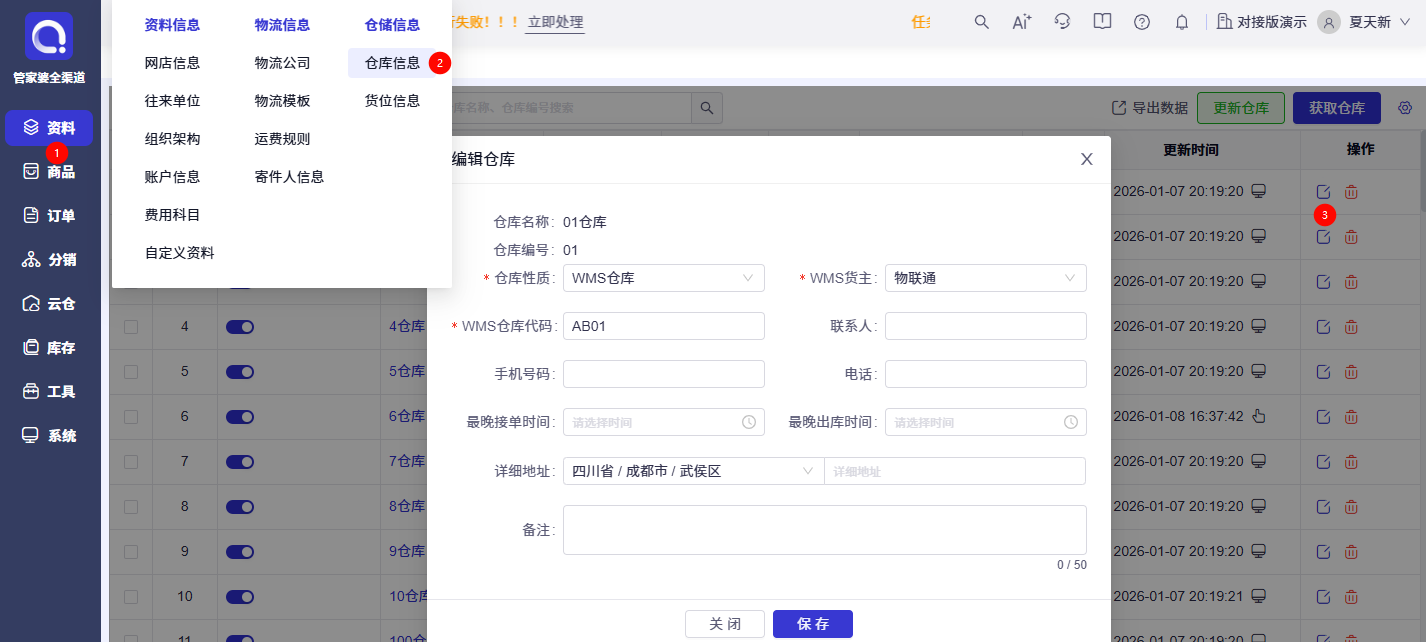Click clock icon in 最晚接单时间 field
The height and width of the screenshot is (642, 1426).
(x=749, y=422)
